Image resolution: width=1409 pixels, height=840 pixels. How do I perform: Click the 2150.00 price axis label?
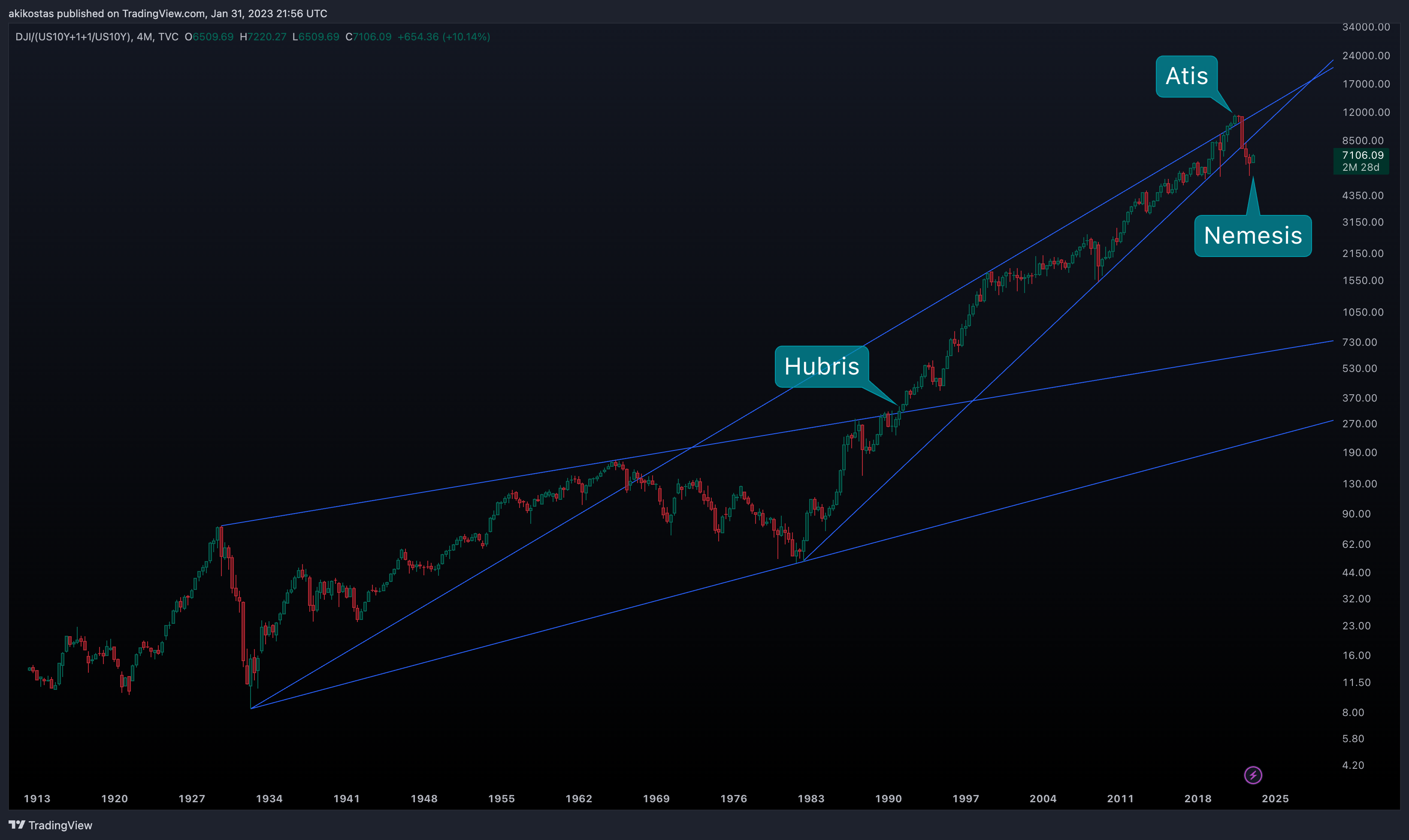tap(1363, 253)
